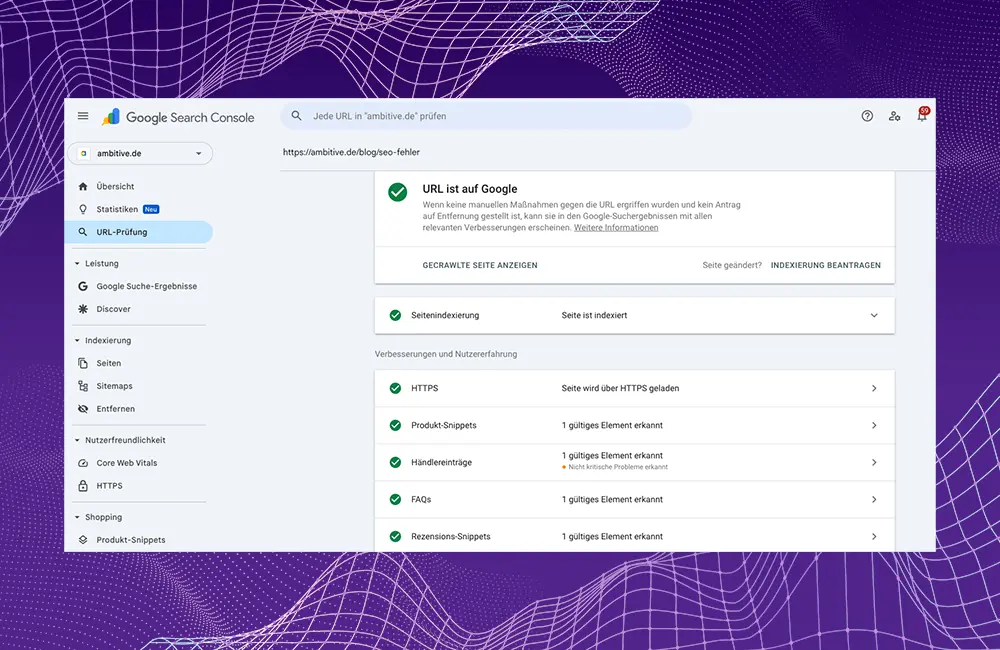1000x650 pixels.
Task: Collapse the Leistung sidebar section
Action: 78,264
